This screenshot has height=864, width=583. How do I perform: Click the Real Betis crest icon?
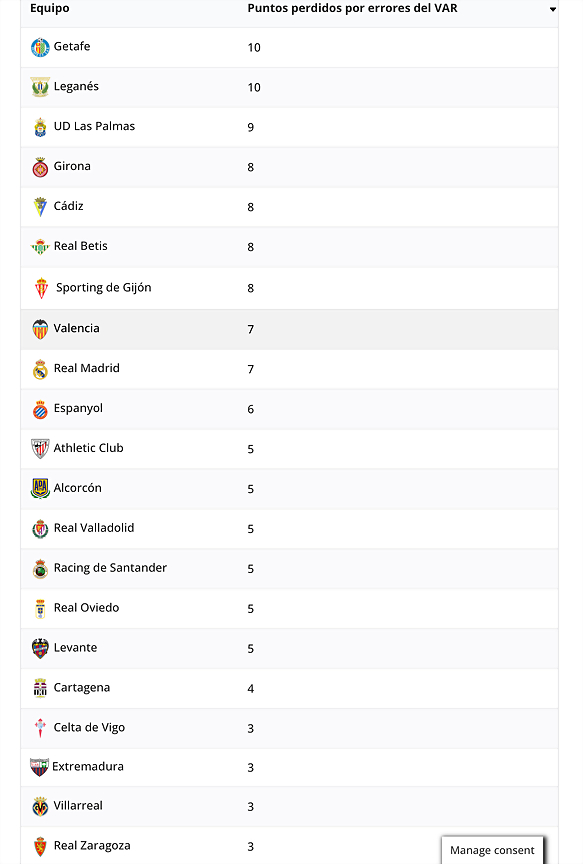[40, 247]
